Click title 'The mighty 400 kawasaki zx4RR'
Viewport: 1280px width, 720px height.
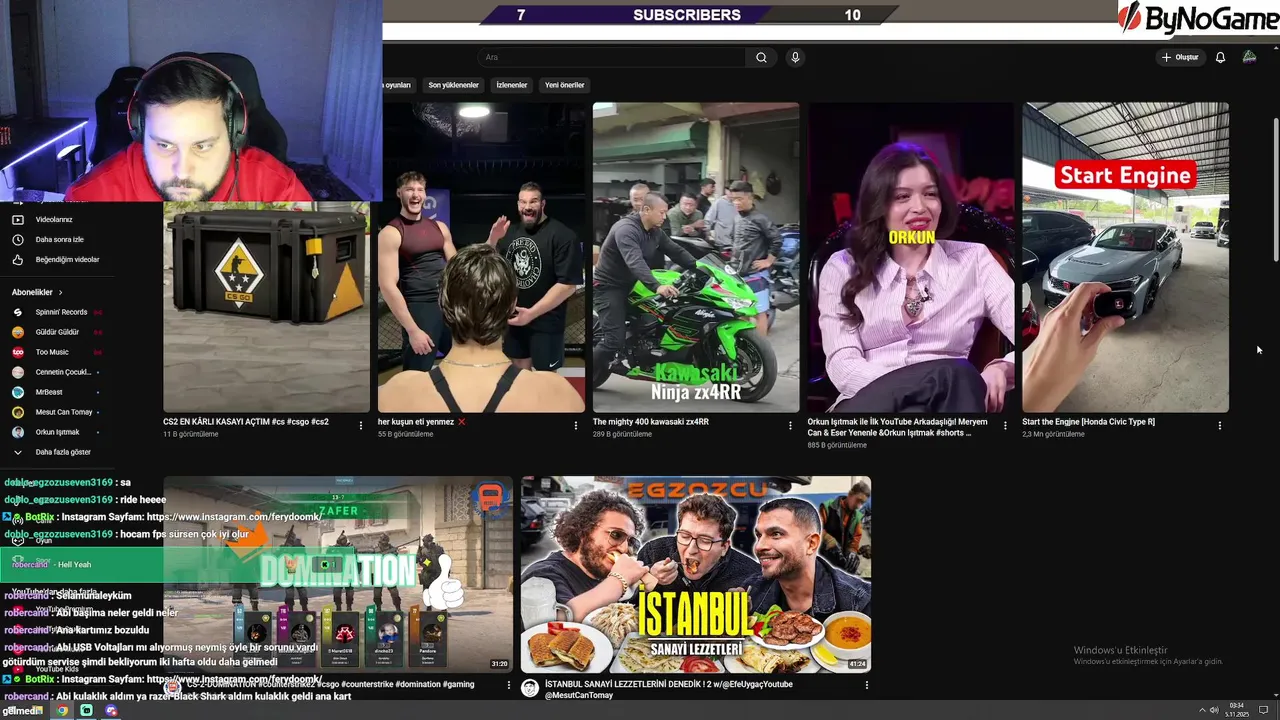click(651, 422)
